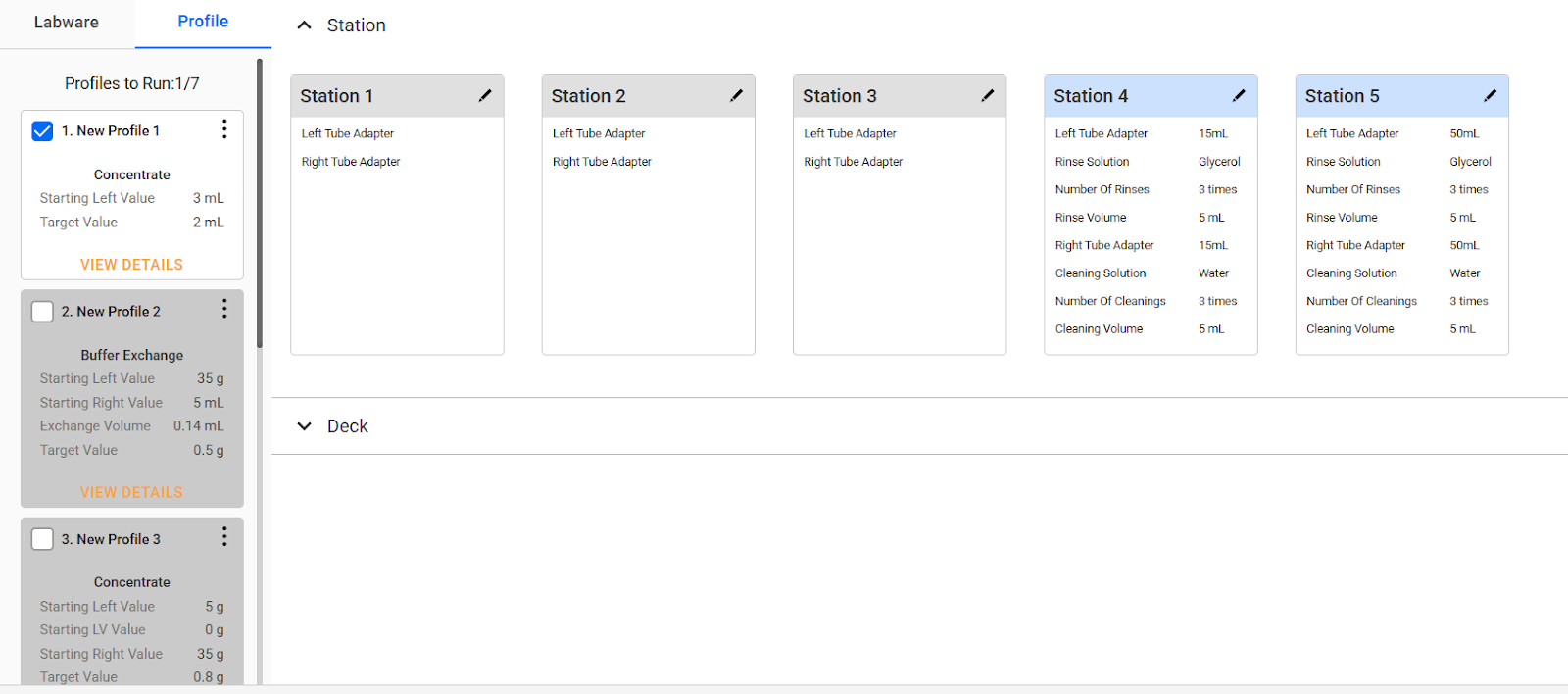Edit Station 4 settings pencil icon

(1239, 95)
